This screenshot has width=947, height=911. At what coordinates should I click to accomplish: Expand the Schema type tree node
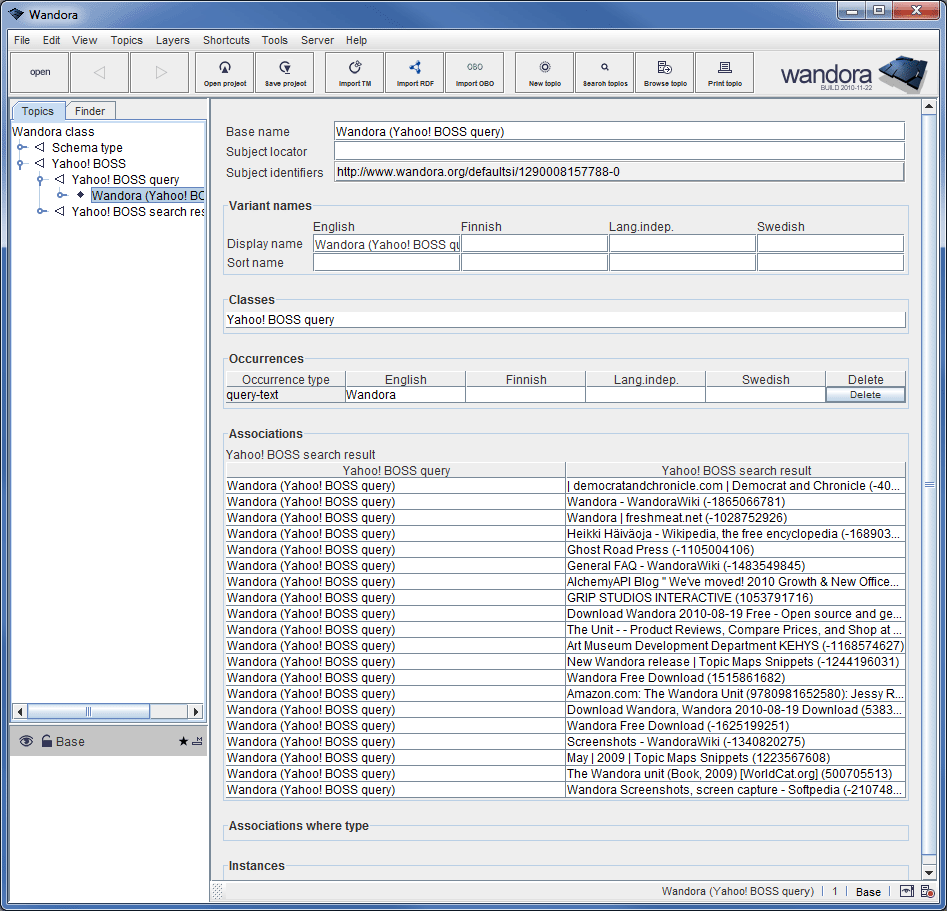coord(20,147)
